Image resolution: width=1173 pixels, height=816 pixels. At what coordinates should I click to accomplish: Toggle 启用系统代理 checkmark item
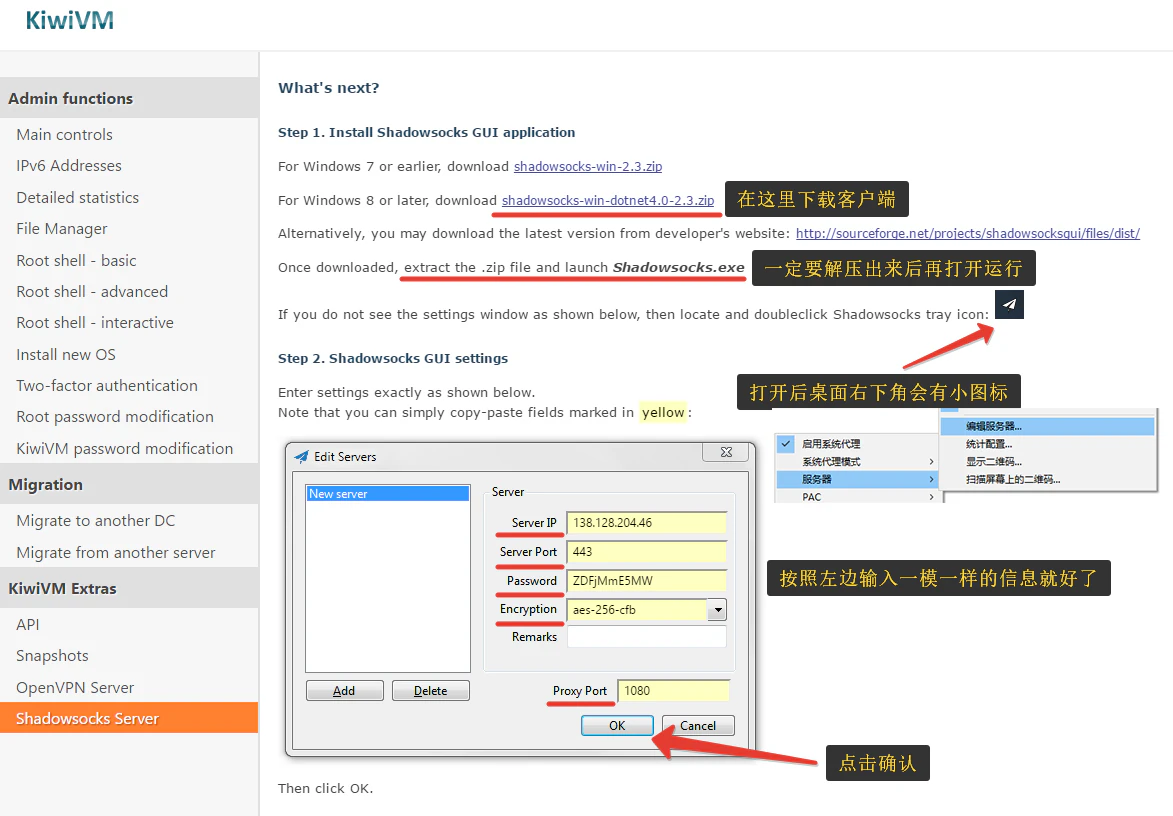click(857, 444)
